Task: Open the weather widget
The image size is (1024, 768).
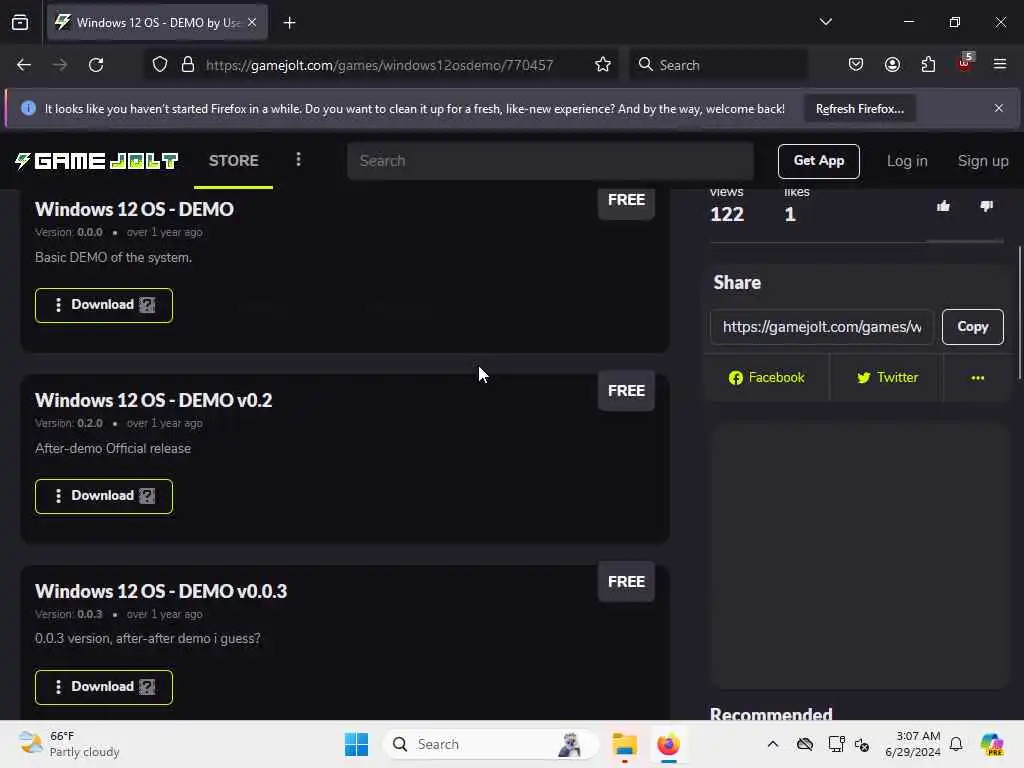Action: 69,744
